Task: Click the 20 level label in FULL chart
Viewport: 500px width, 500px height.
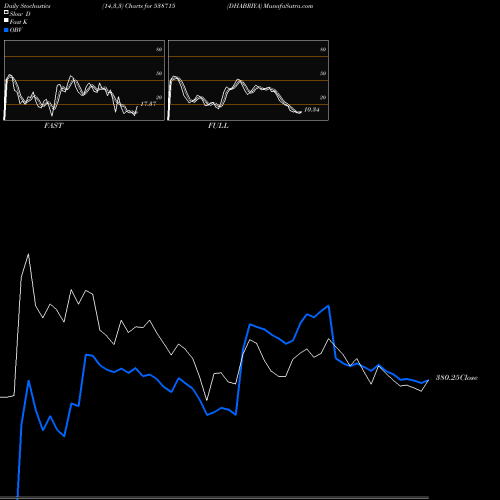Action: pyautogui.click(x=323, y=97)
